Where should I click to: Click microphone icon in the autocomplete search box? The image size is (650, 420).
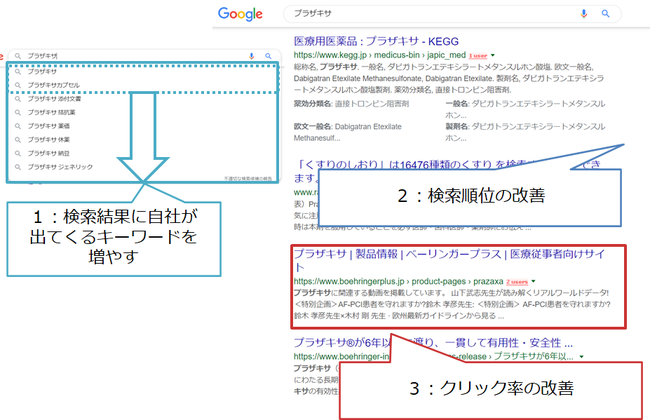pyautogui.click(x=251, y=56)
